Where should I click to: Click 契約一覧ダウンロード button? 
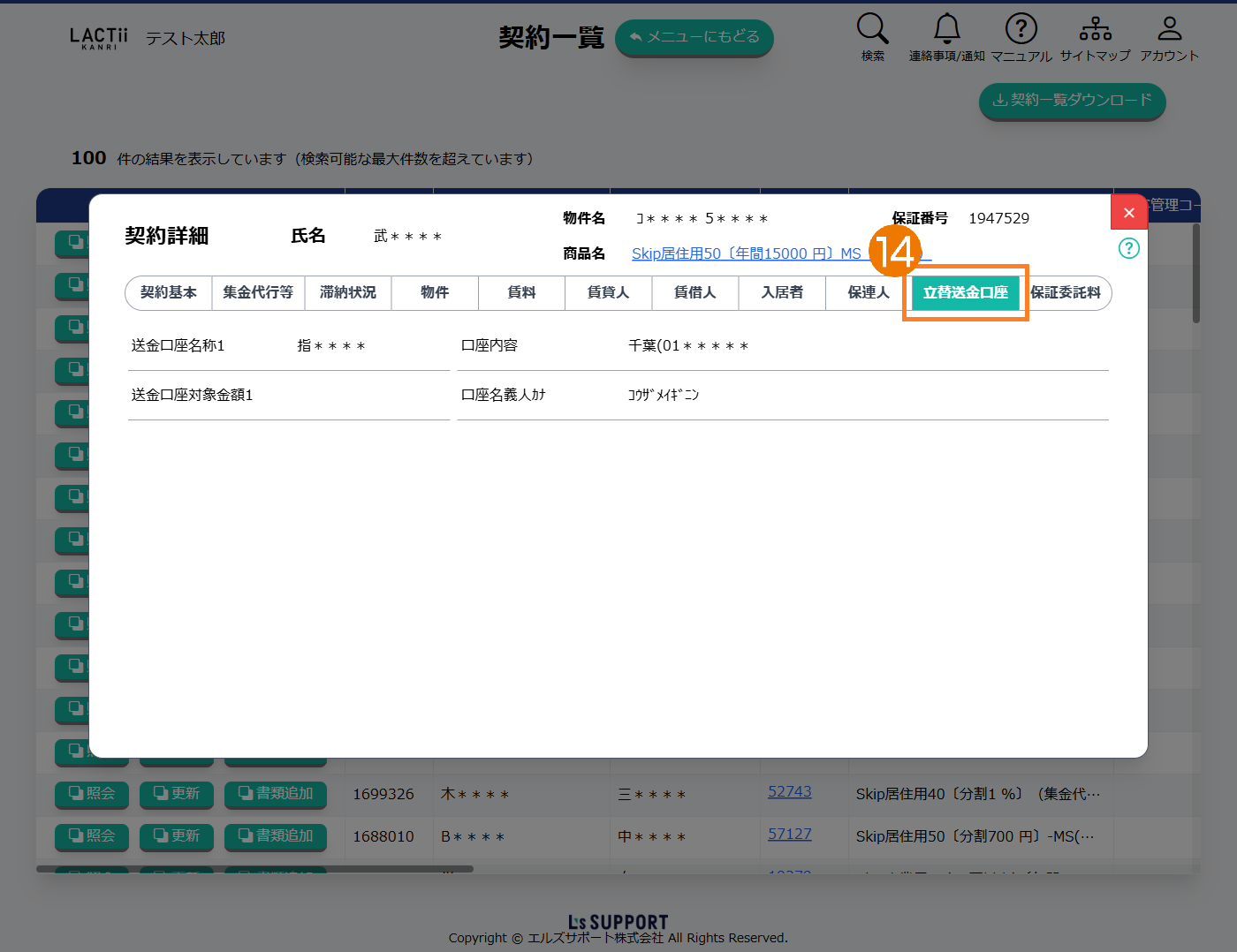1072,101
